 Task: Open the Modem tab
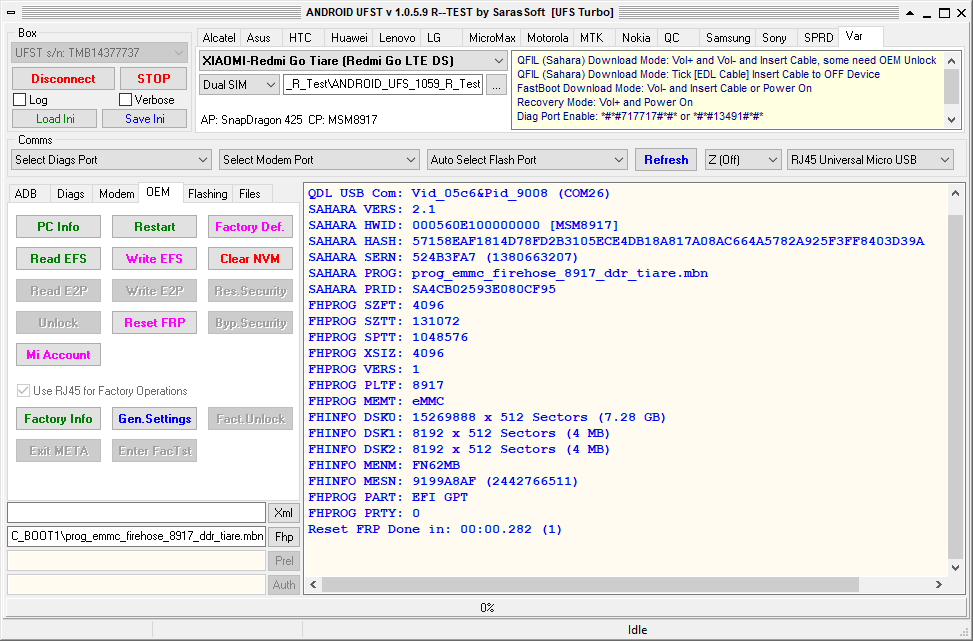pyautogui.click(x=117, y=194)
